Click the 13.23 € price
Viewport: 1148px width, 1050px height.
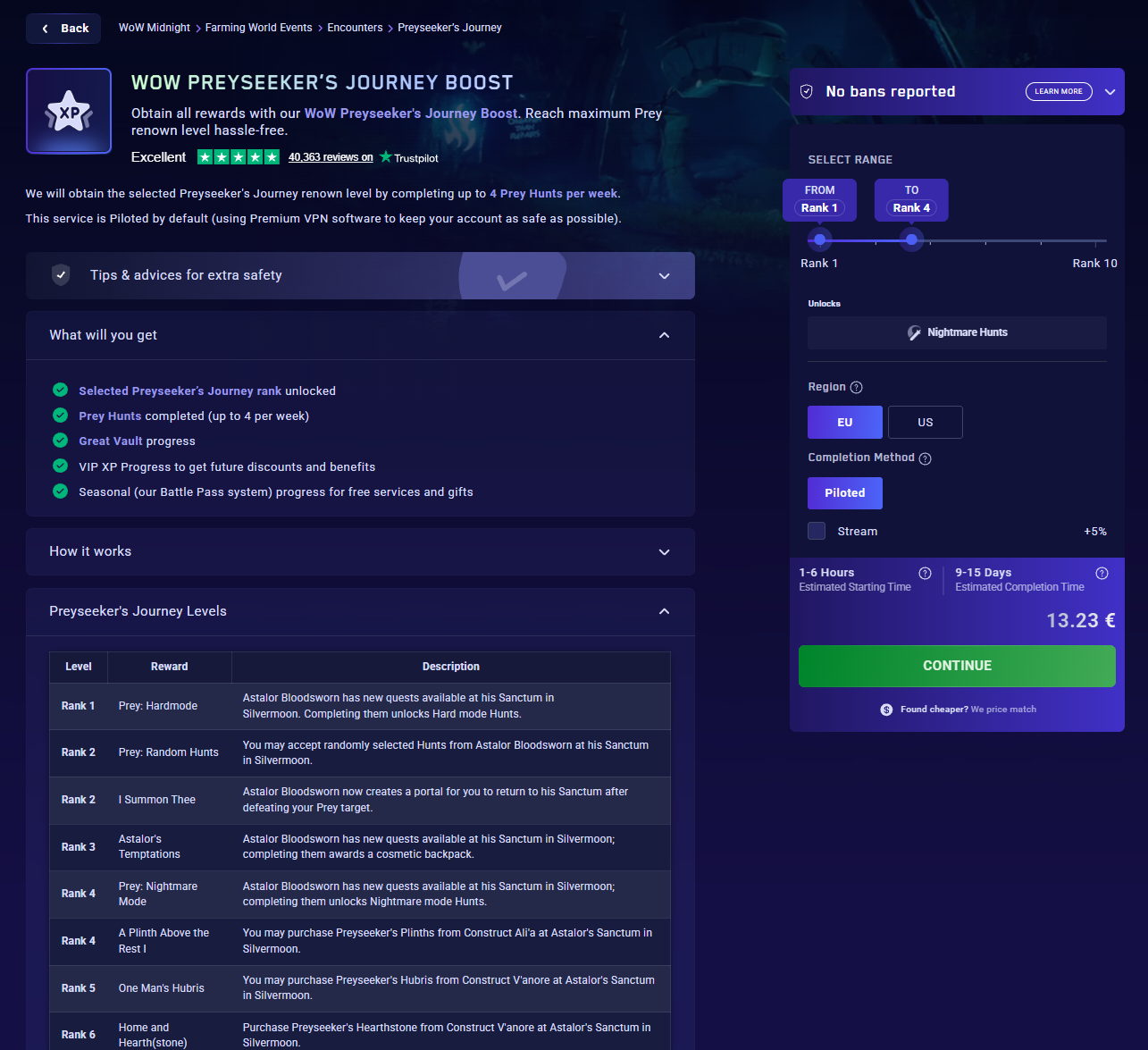click(x=1081, y=620)
